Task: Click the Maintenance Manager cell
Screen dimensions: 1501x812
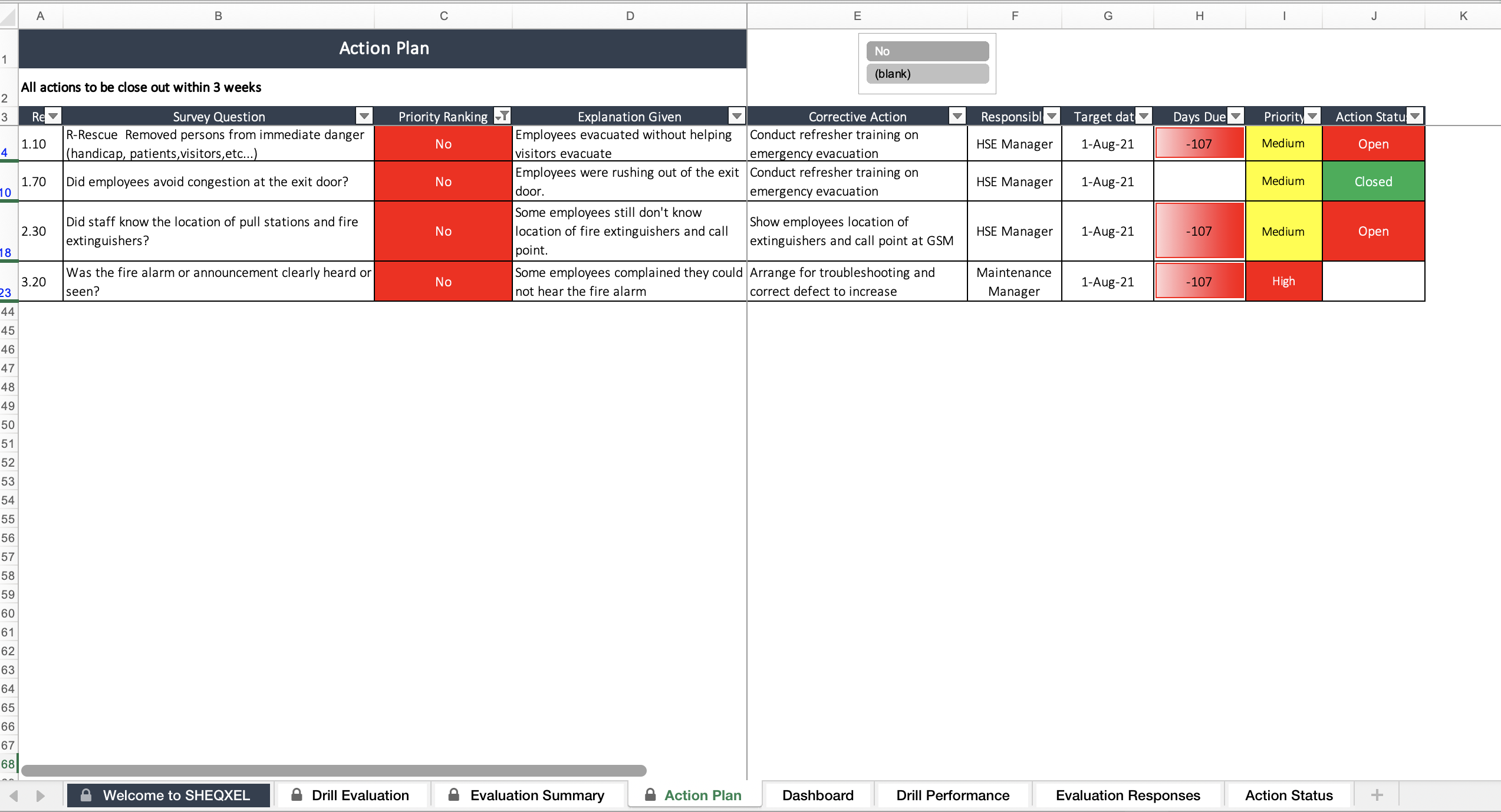Action: 1014,282
